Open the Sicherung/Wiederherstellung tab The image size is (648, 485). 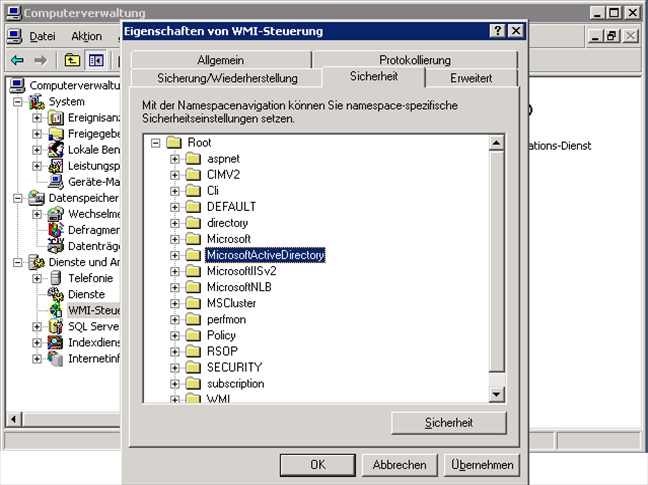click(227, 78)
